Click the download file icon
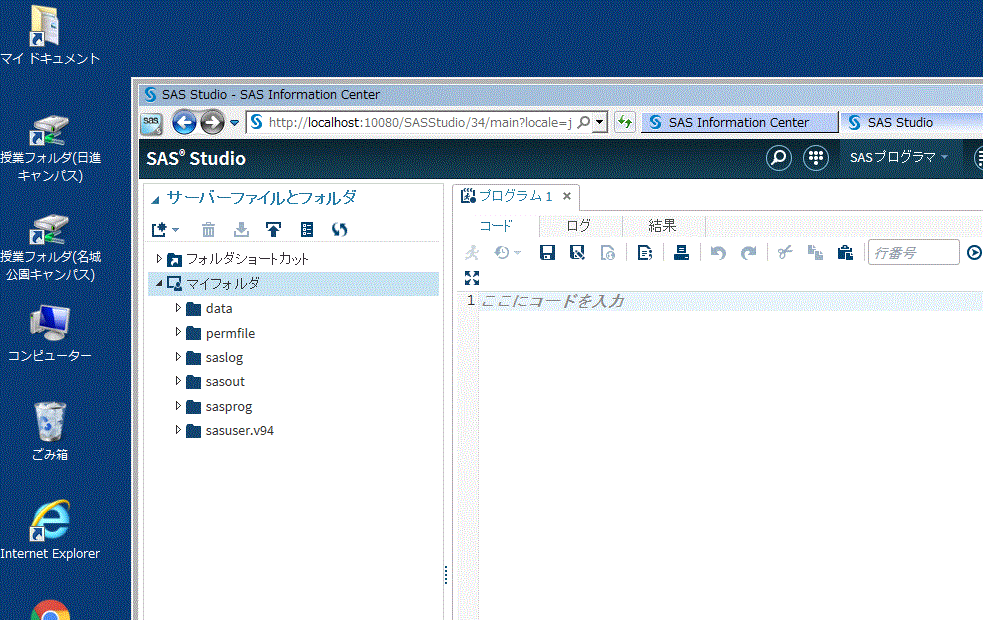This screenshot has width=983, height=620. click(241, 229)
